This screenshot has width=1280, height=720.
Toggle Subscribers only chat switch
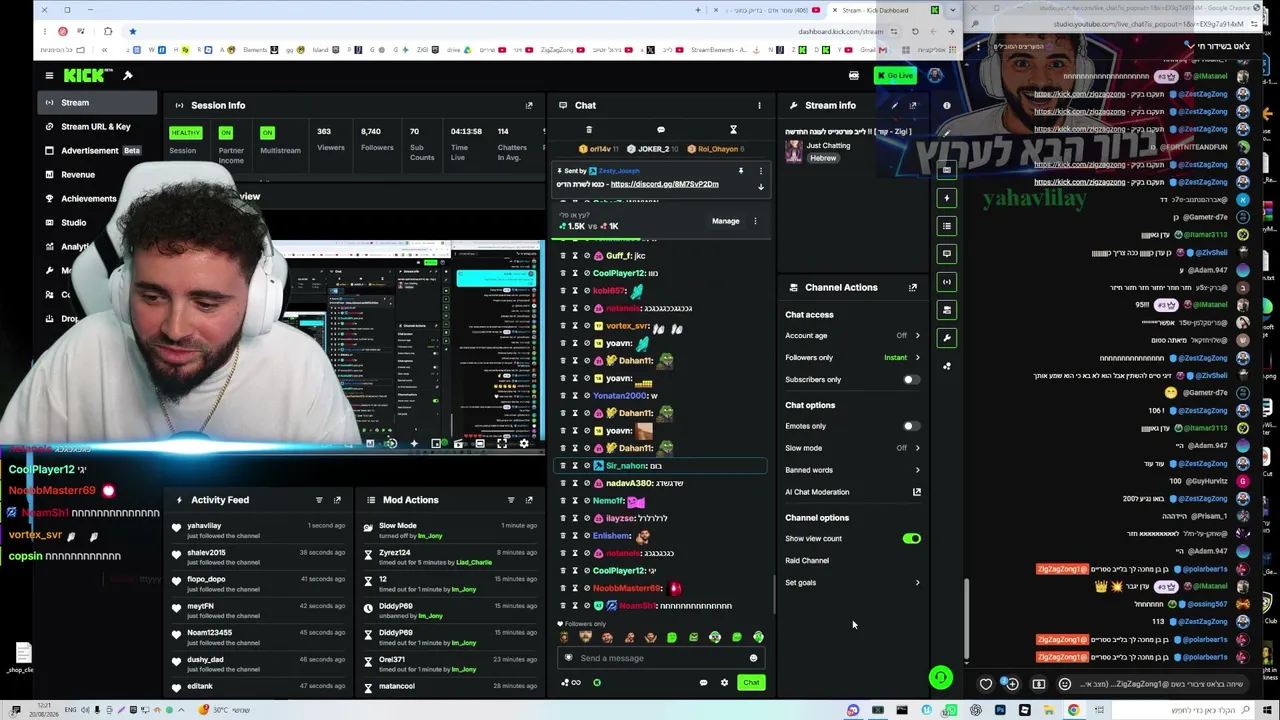[909, 380]
